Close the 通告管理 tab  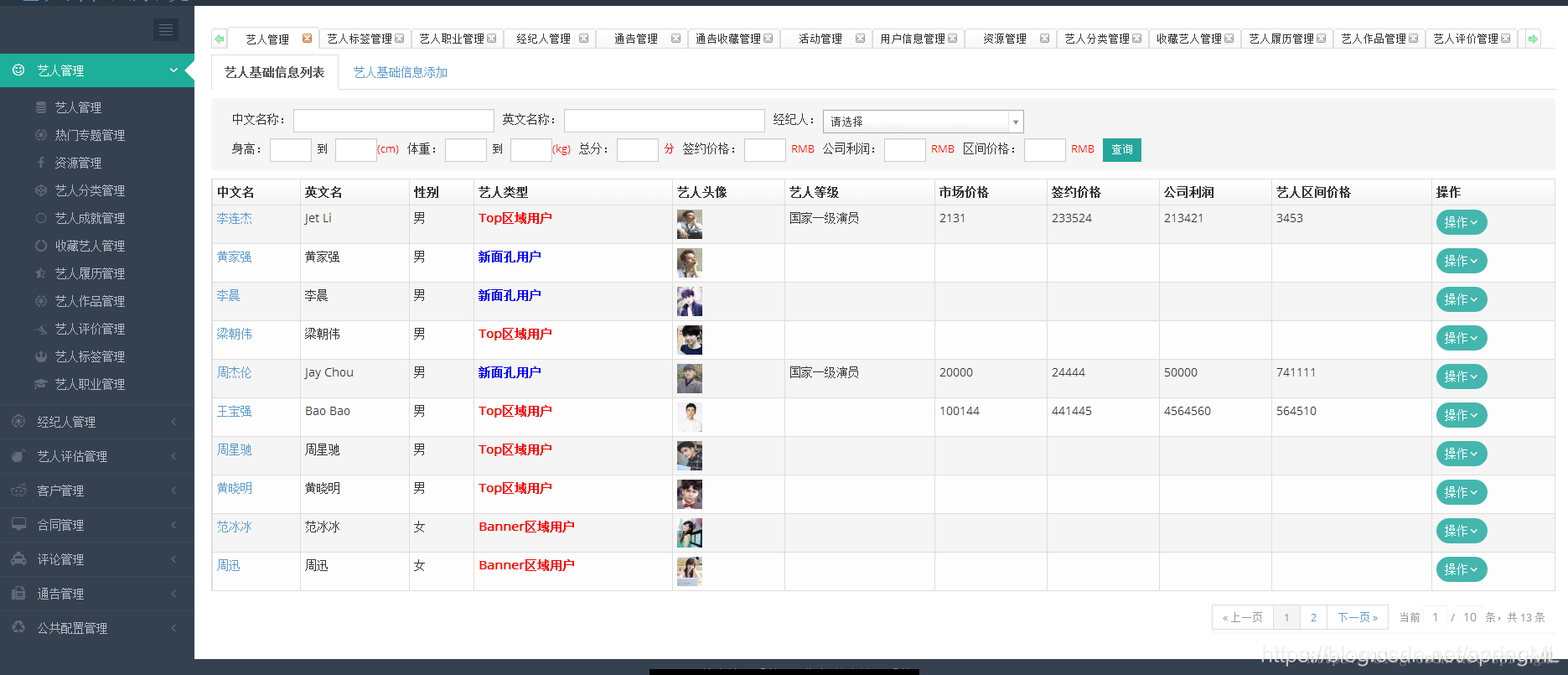click(x=676, y=39)
